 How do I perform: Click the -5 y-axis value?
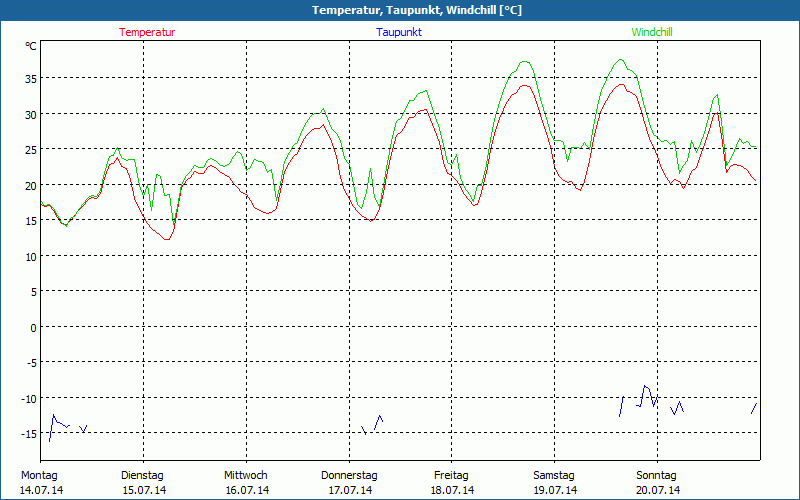32,363
